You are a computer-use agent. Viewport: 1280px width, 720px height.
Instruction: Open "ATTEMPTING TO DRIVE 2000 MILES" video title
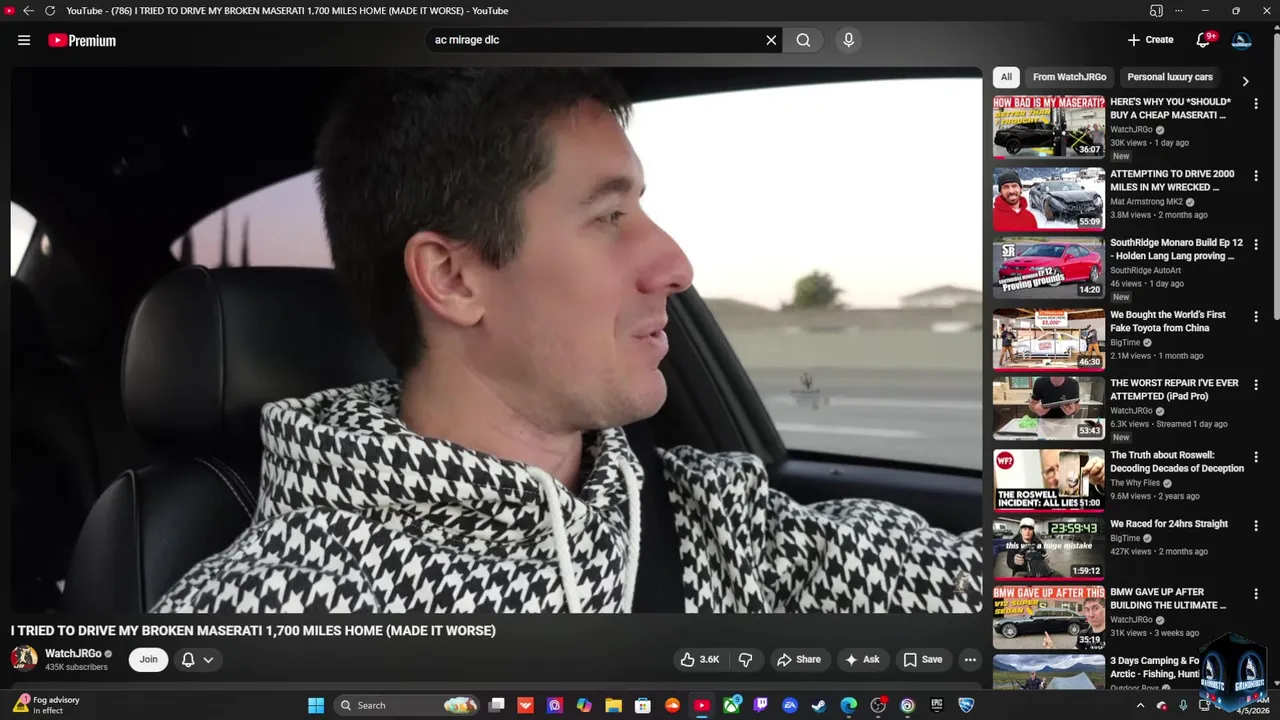pyautogui.click(x=1172, y=180)
